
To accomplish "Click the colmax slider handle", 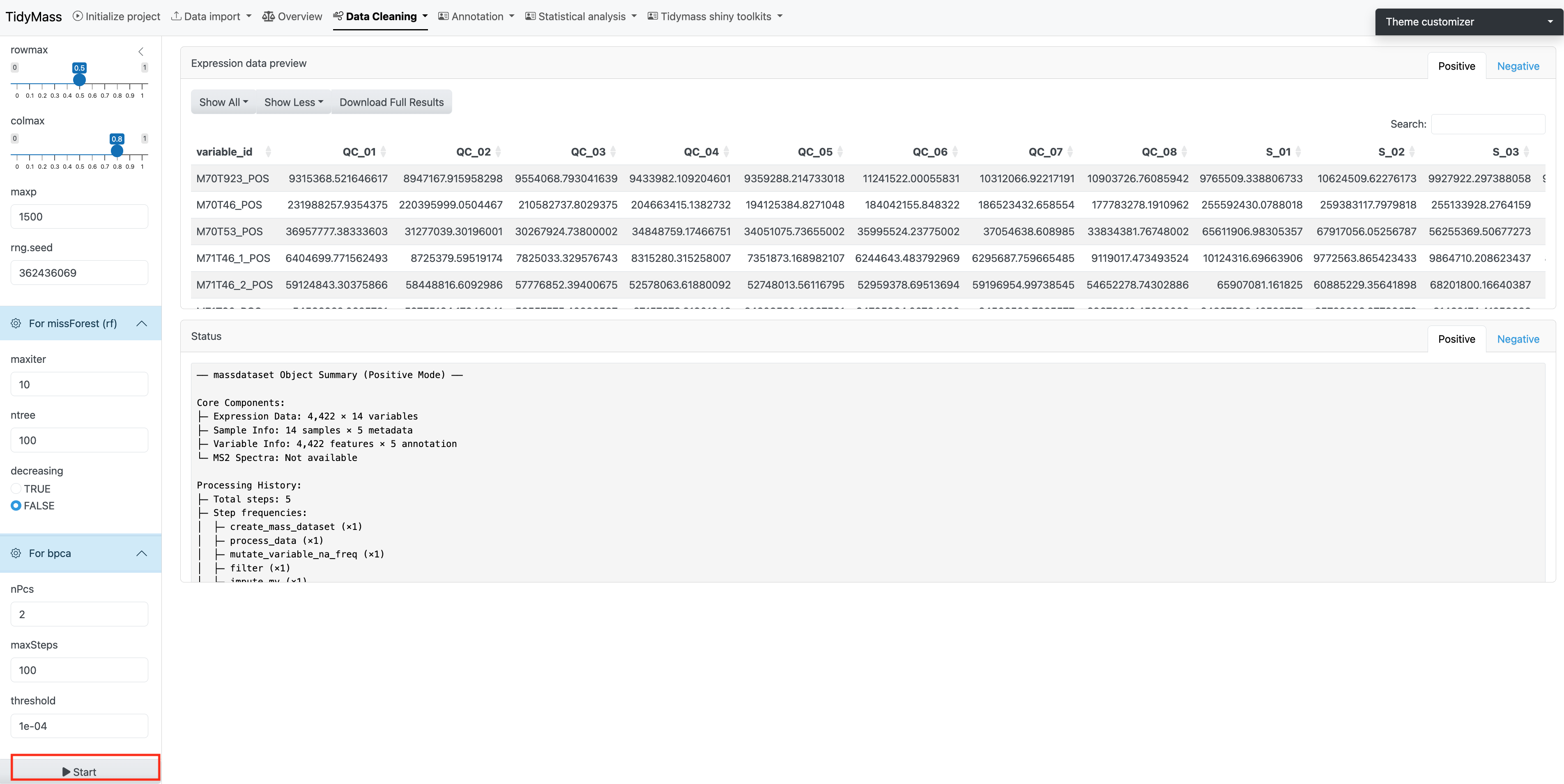I will (x=117, y=151).
